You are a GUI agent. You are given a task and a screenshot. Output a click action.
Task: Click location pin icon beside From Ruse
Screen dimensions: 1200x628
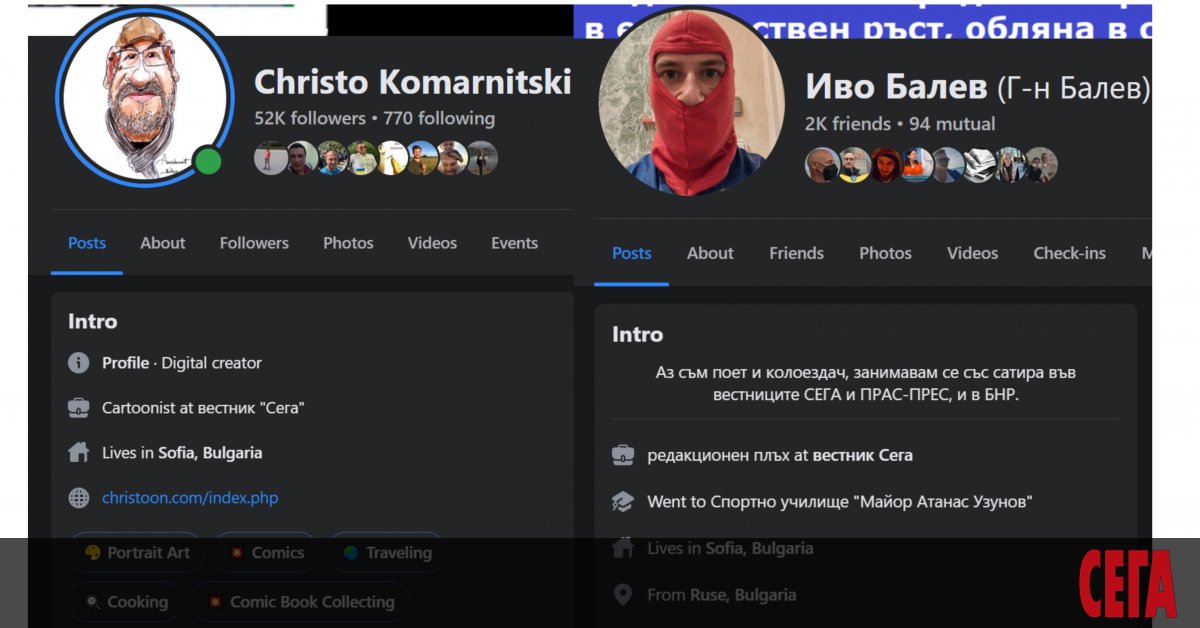[x=623, y=595]
